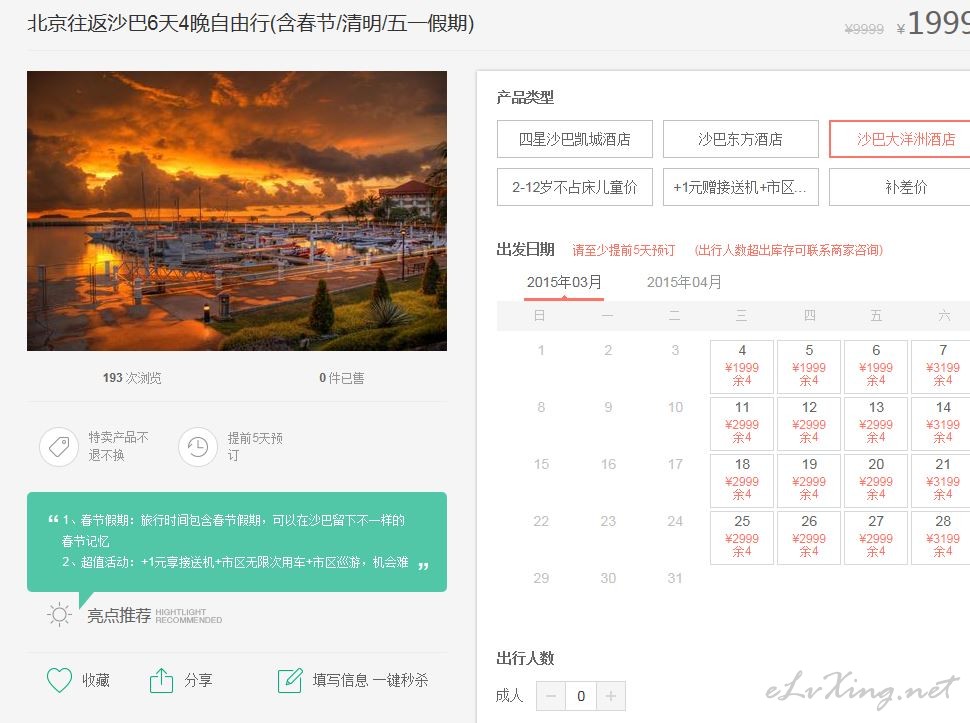970x723 pixels.
Task: Decrease adult count with minus button
Action: click(551, 696)
